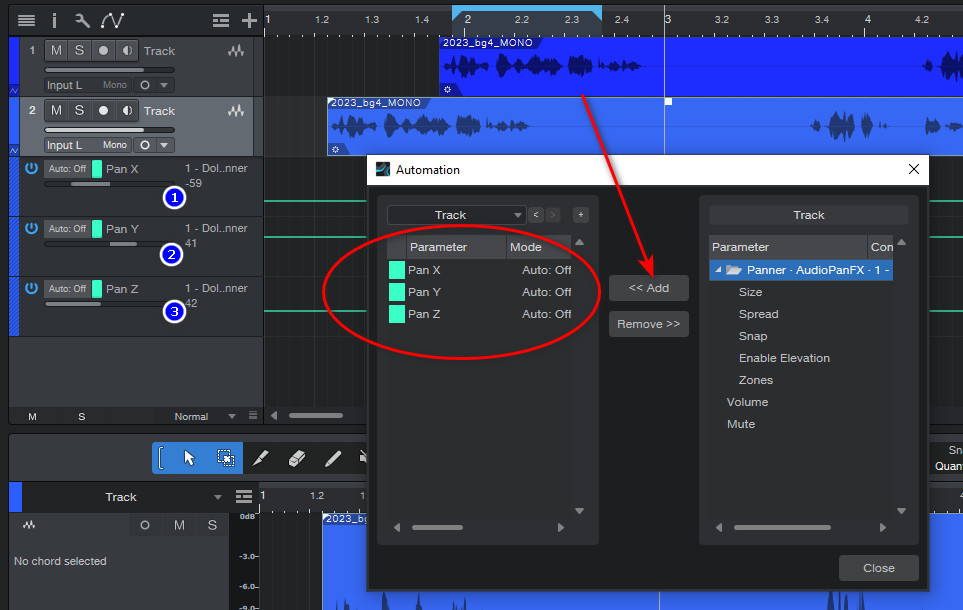Click Mode column header in dialog
Viewport: 963px width, 610px height.
coord(537,247)
